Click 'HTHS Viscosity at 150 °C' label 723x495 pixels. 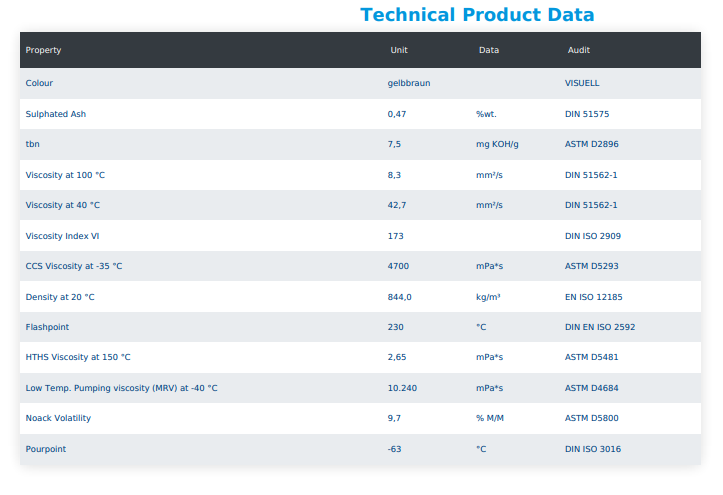(78, 357)
